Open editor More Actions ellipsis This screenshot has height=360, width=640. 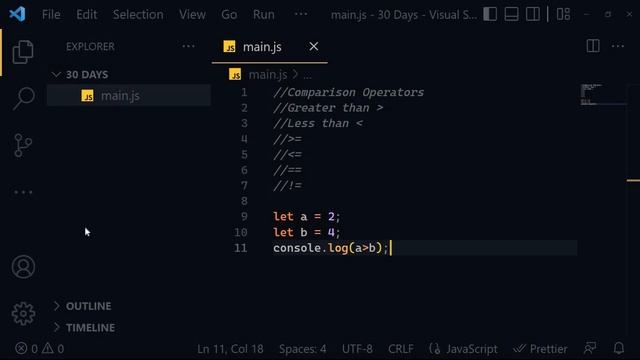[618, 46]
